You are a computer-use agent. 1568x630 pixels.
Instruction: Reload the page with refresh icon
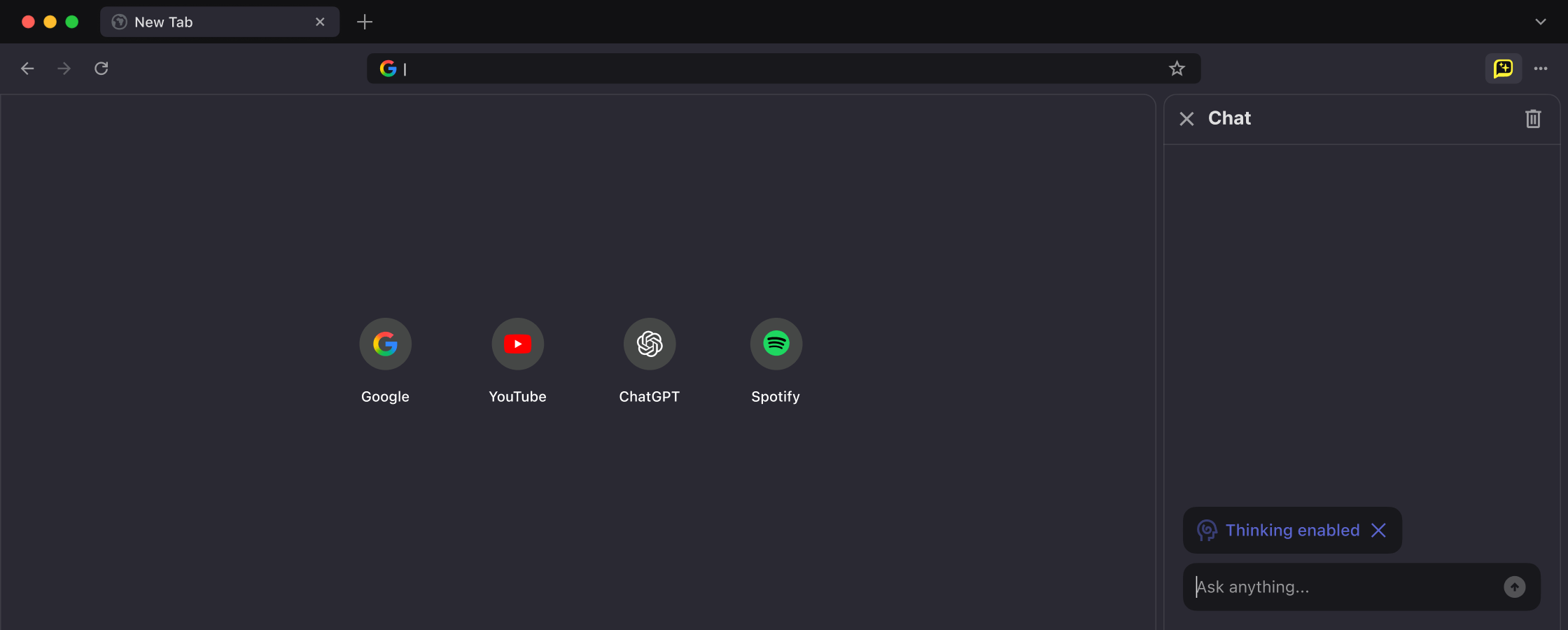click(101, 69)
